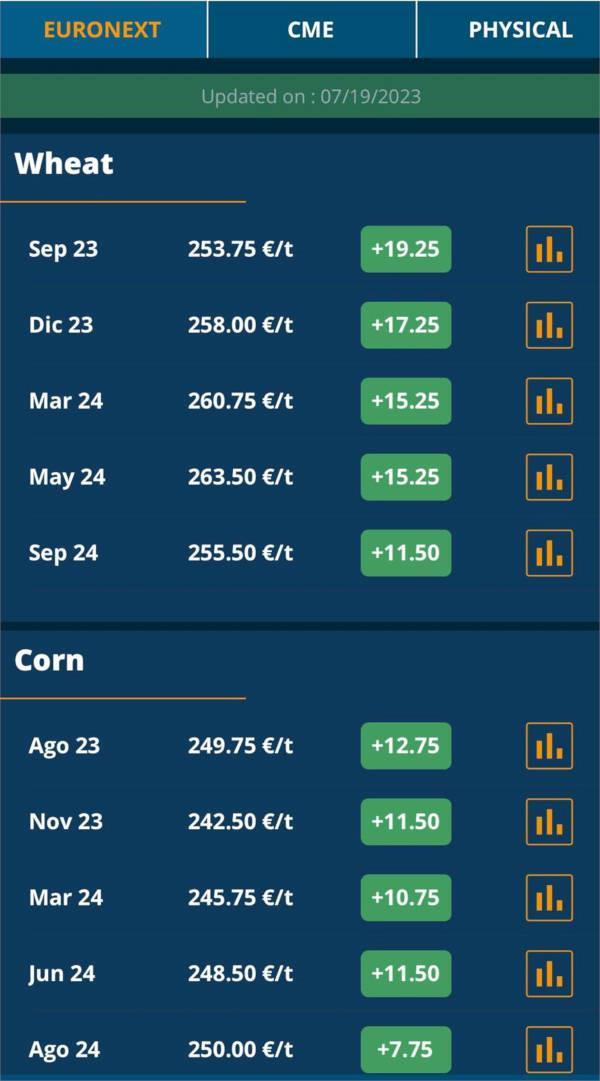Tap the Wheat Dic 23 price 258.00 €/t
This screenshot has width=600, height=1081.
(240, 325)
